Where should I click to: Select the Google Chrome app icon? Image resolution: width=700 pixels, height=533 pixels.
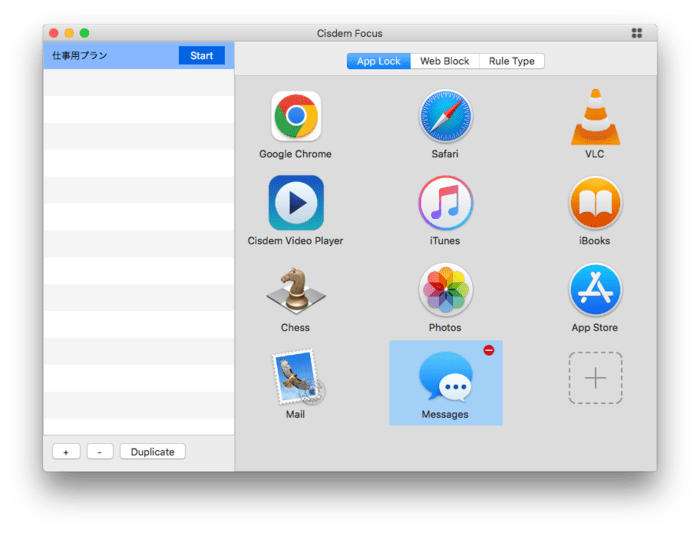click(296, 117)
